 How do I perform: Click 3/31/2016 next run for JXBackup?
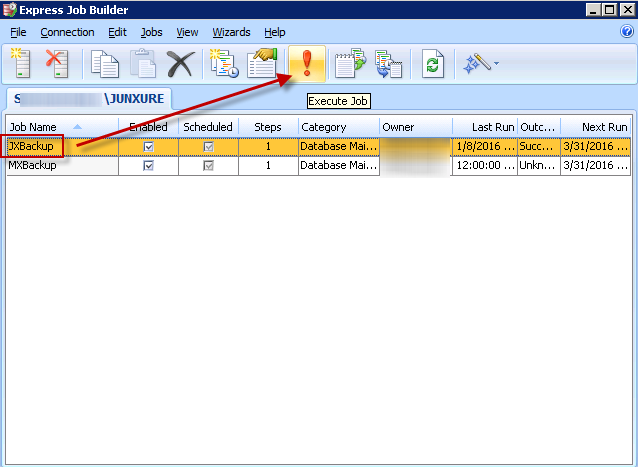pos(595,146)
